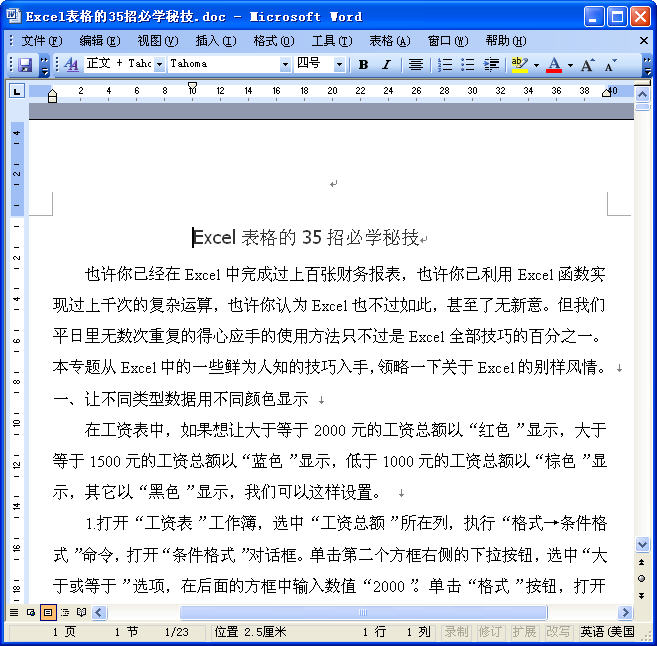Apply numbered list formatting

(x=444, y=64)
